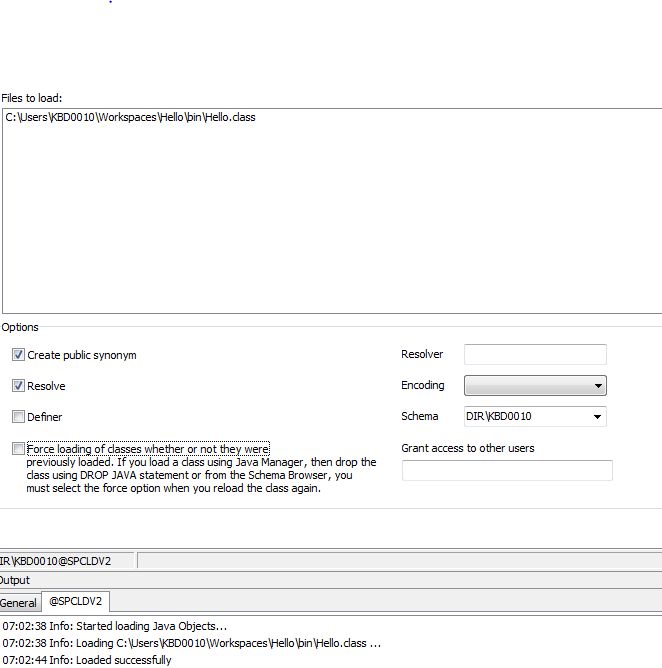662x668 pixels.
Task: Click into the Resolver input field
Action: coord(535,354)
